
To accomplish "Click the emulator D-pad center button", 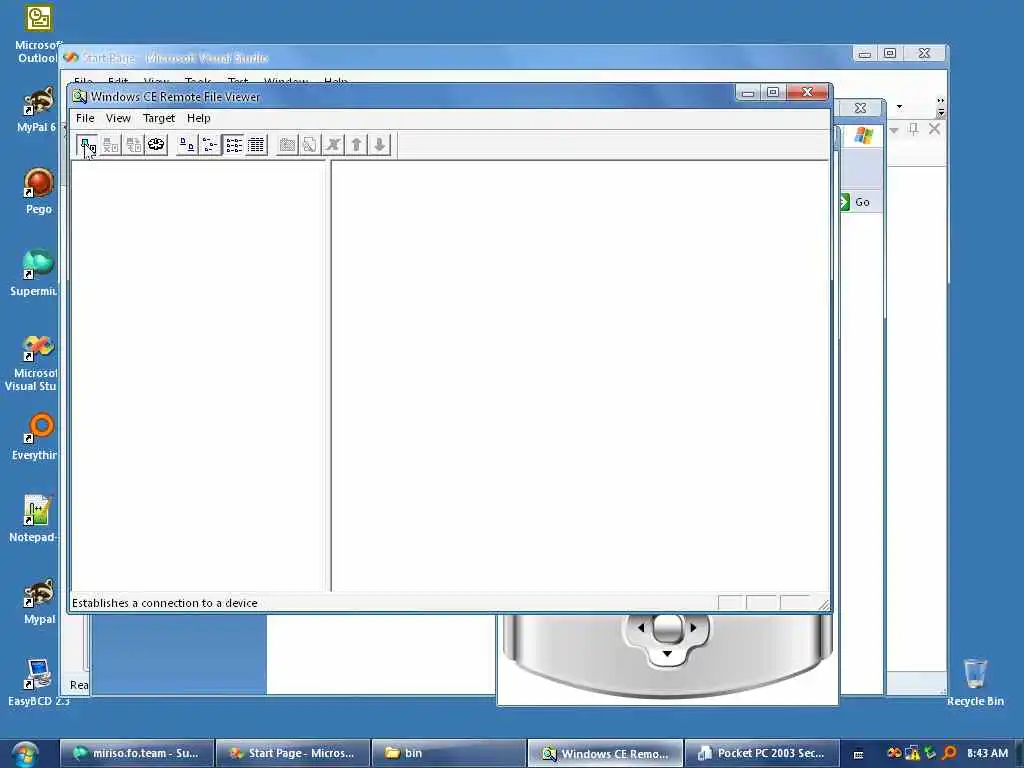I will tap(667, 628).
